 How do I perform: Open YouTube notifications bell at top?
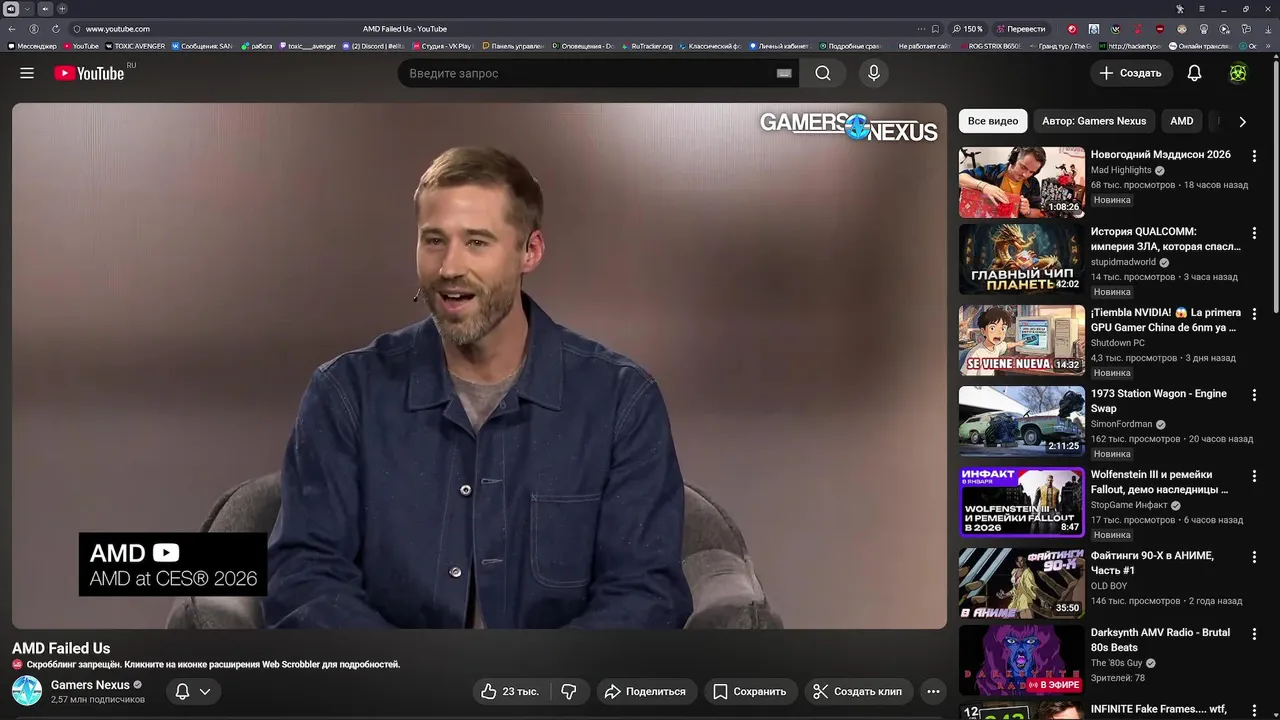pyautogui.click(x=1194, y=73)
